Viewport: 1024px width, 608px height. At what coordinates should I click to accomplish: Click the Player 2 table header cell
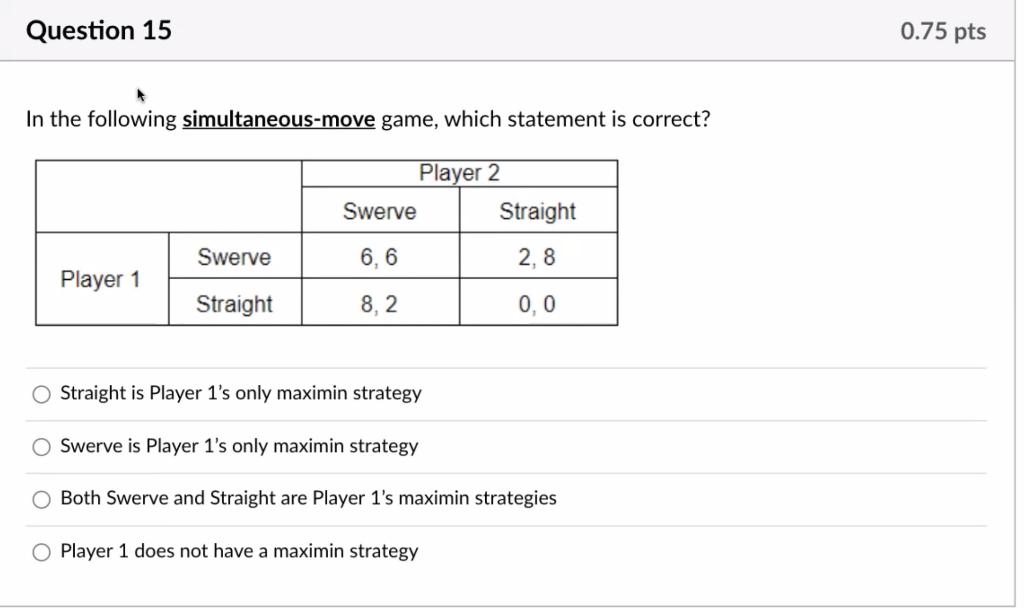coord(460,173)
